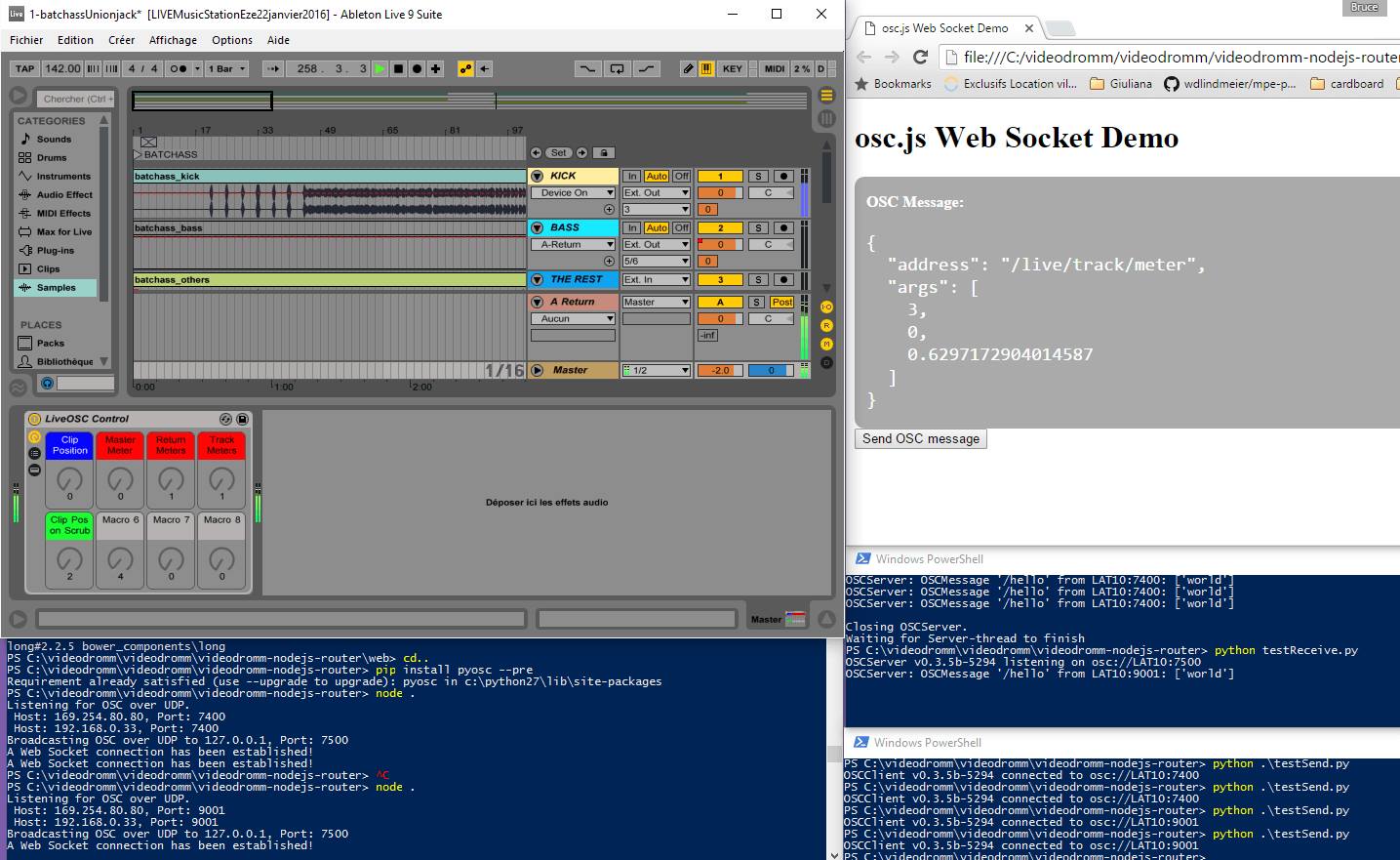The width and height of the screenshot is (1400, 860).
Task: Set BASS track monitoring to Off
Action: pos(681,227)
